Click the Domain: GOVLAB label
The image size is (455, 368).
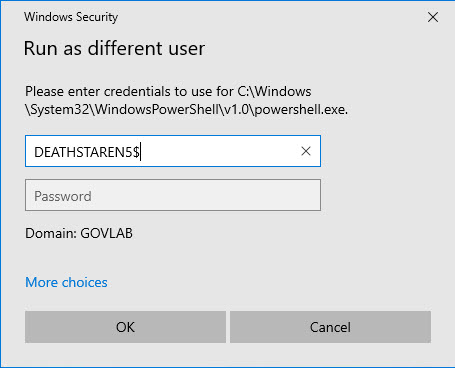(x=79, y=233)
